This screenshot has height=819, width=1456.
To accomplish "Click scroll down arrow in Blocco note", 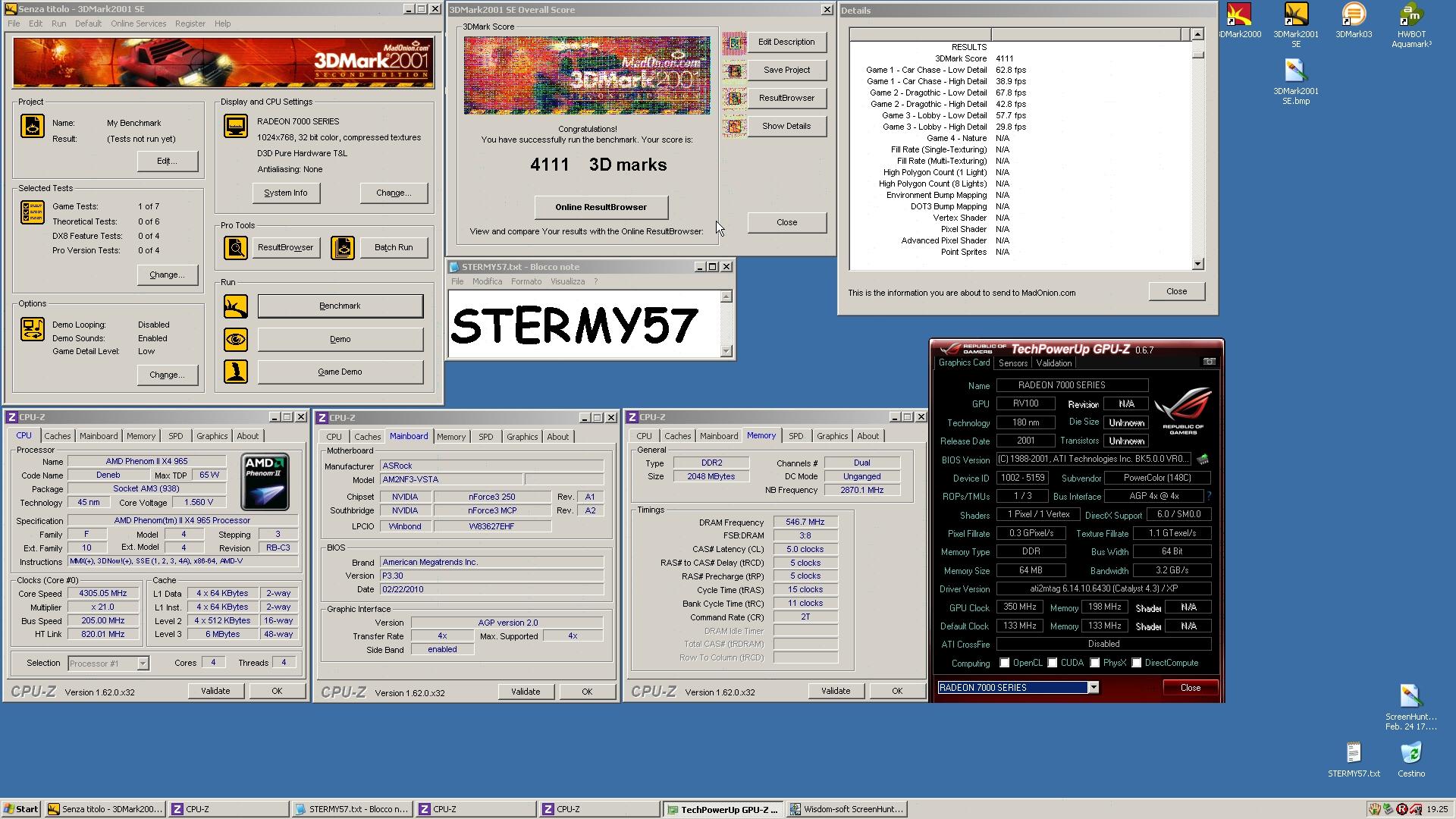I will pos(726,351).
